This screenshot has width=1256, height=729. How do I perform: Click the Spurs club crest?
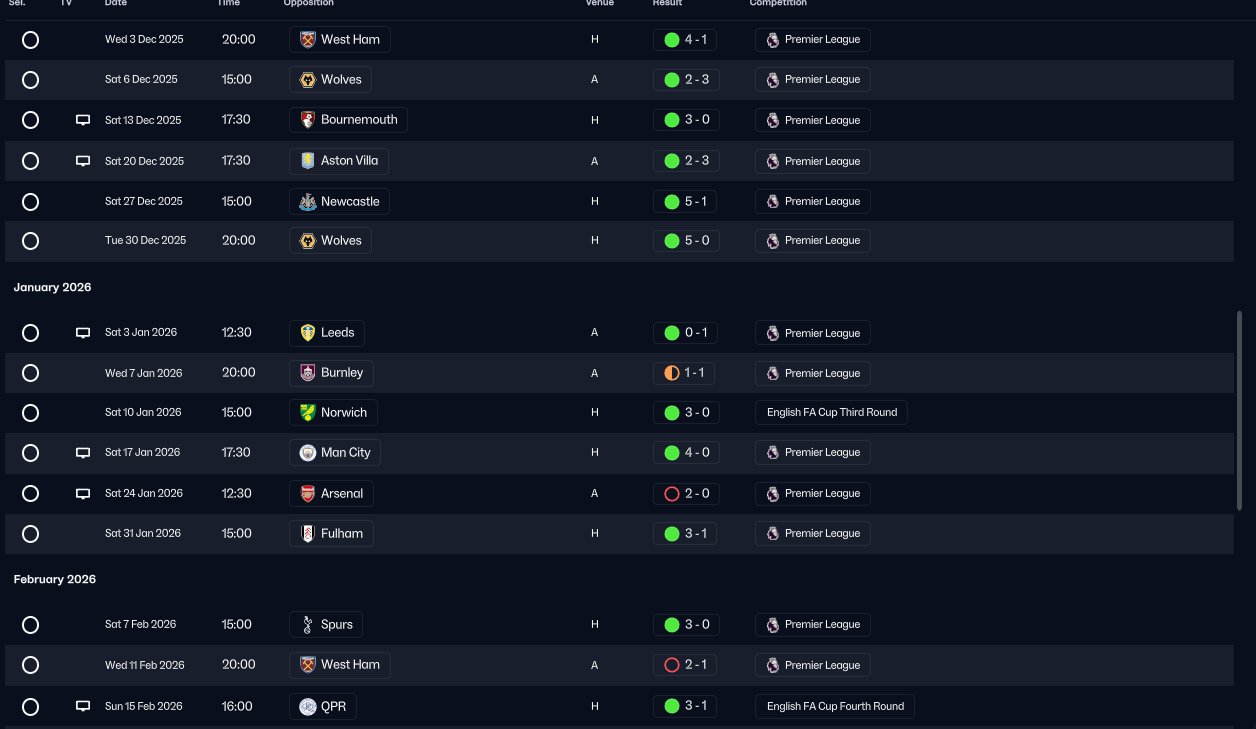(x=308, y=625)
